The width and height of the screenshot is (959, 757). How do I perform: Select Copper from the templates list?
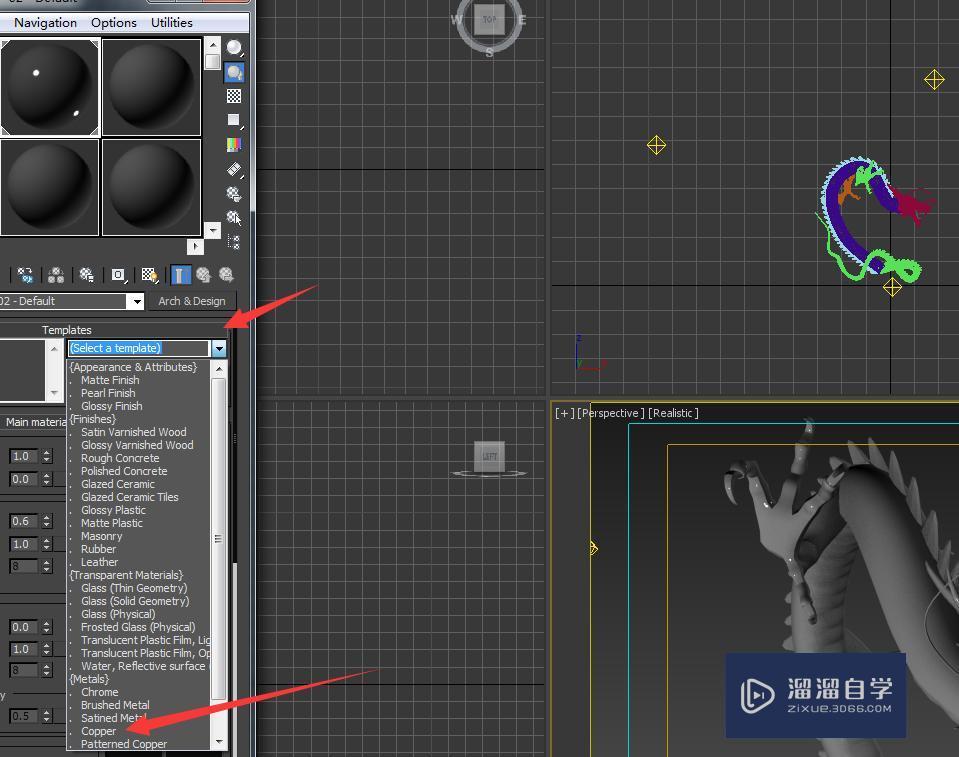(98, 731)
